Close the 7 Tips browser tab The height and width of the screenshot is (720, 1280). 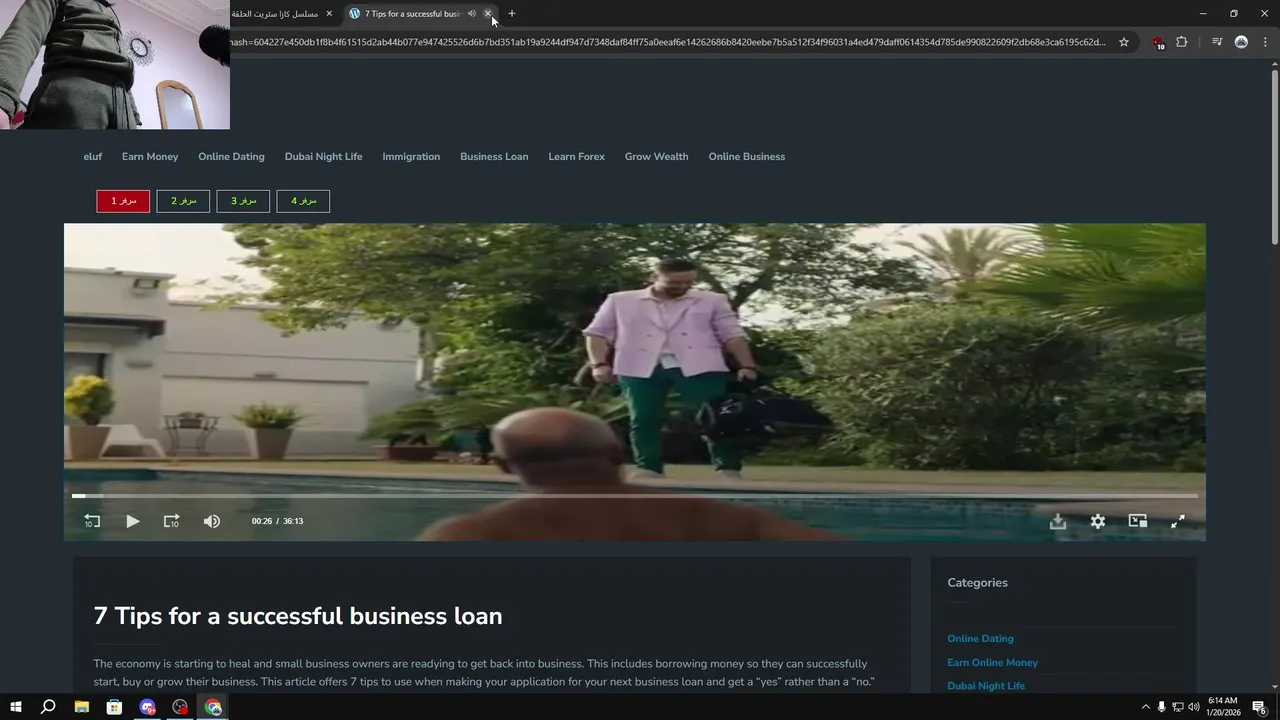[x=488, y=14]
